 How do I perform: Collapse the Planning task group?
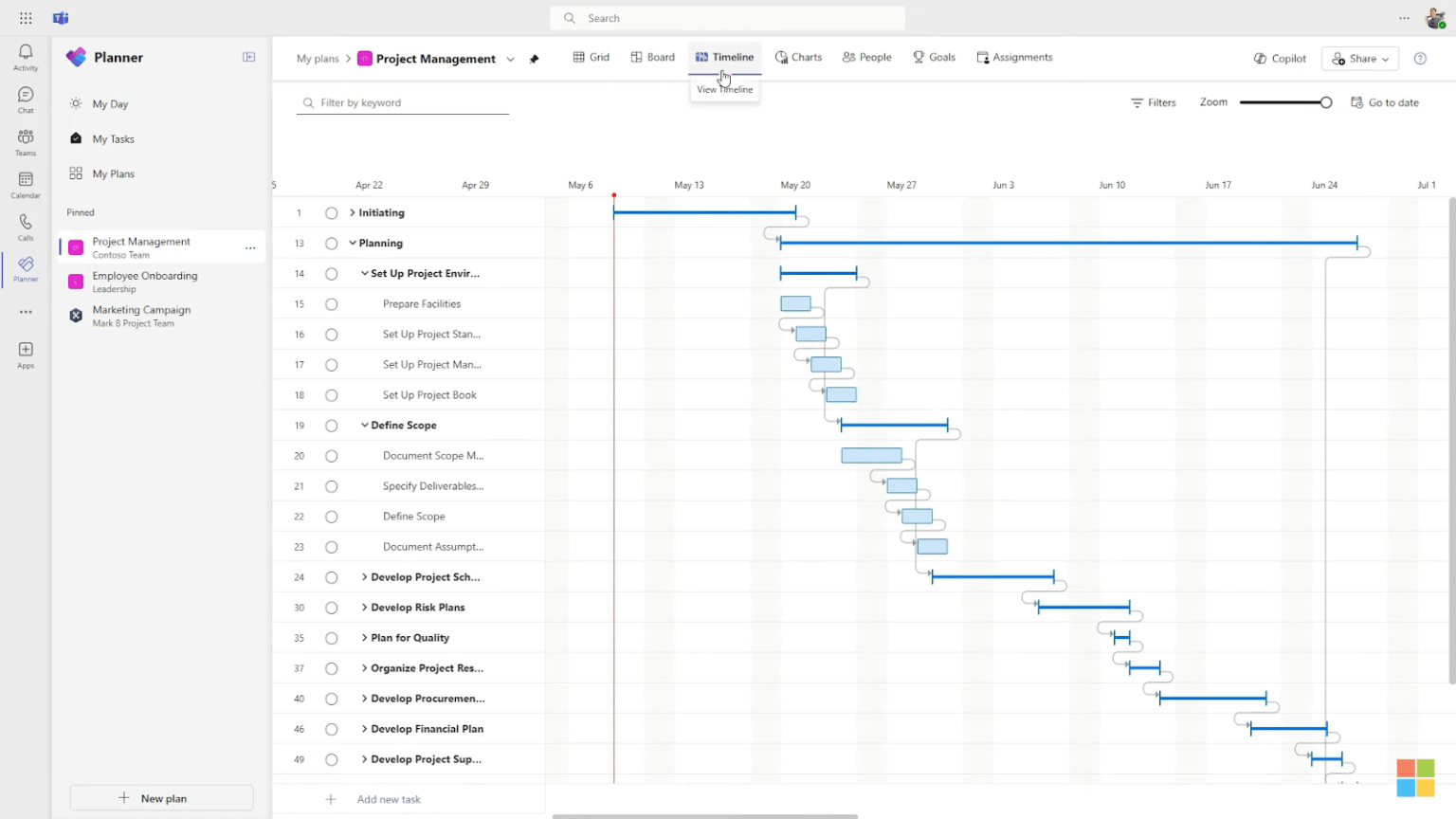pyautogui.click(x=352, y=243)
